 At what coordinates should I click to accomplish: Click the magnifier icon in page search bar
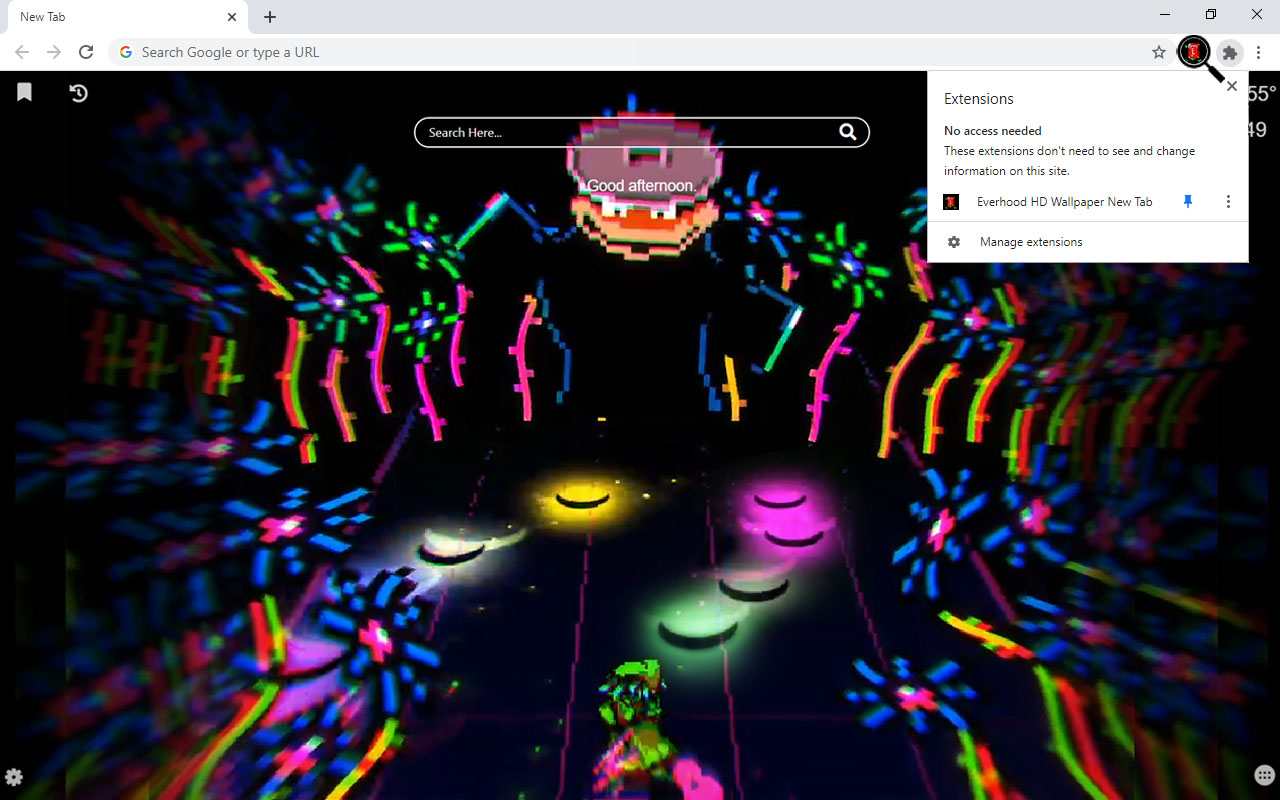click(x=847, y=132)
